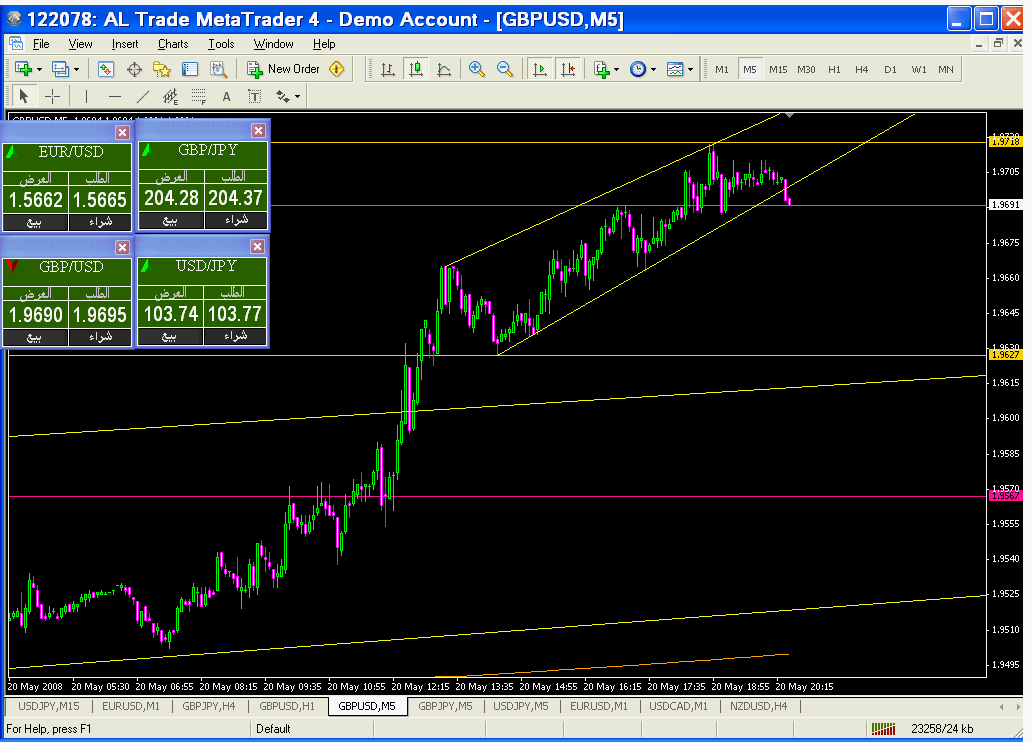Zoom in on the chart
Viewport: 1032px width, 742px height.
coord(477,69)
